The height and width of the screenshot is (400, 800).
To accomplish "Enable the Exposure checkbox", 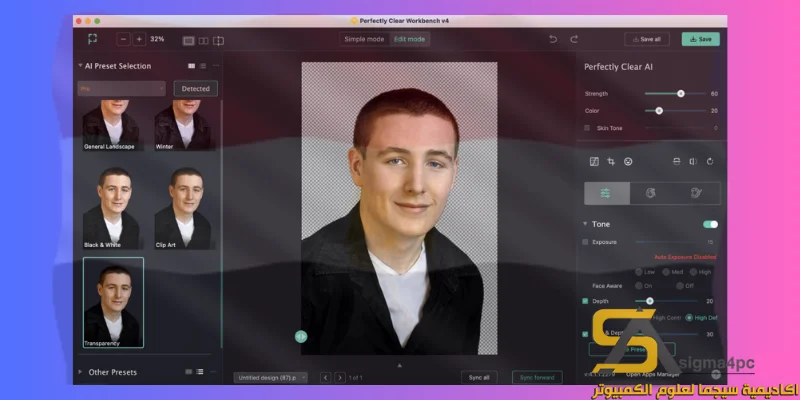I will coord(585,242).
